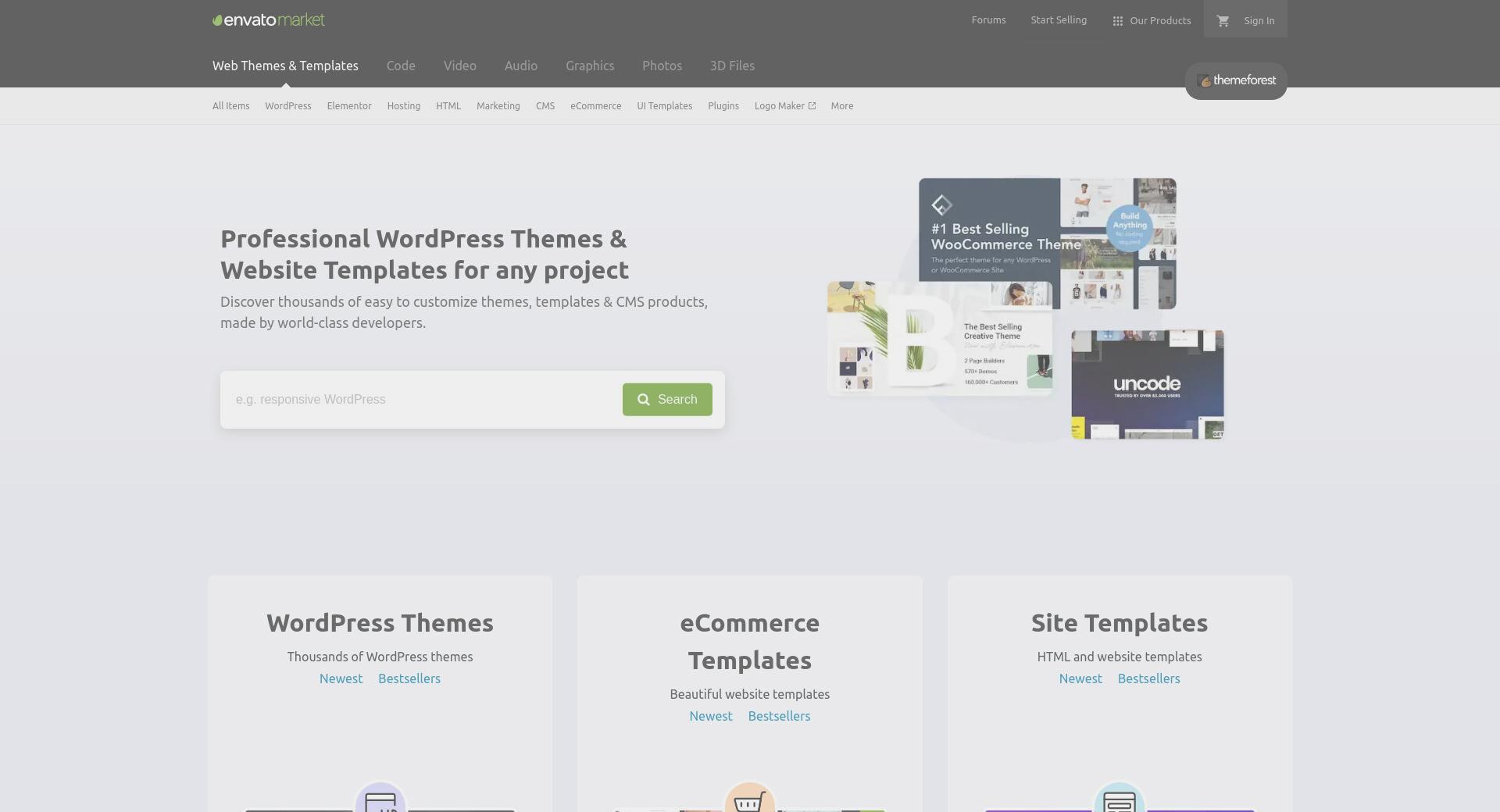Open the Start Selling link
1500x812 pixels.
coord(1059,20)
